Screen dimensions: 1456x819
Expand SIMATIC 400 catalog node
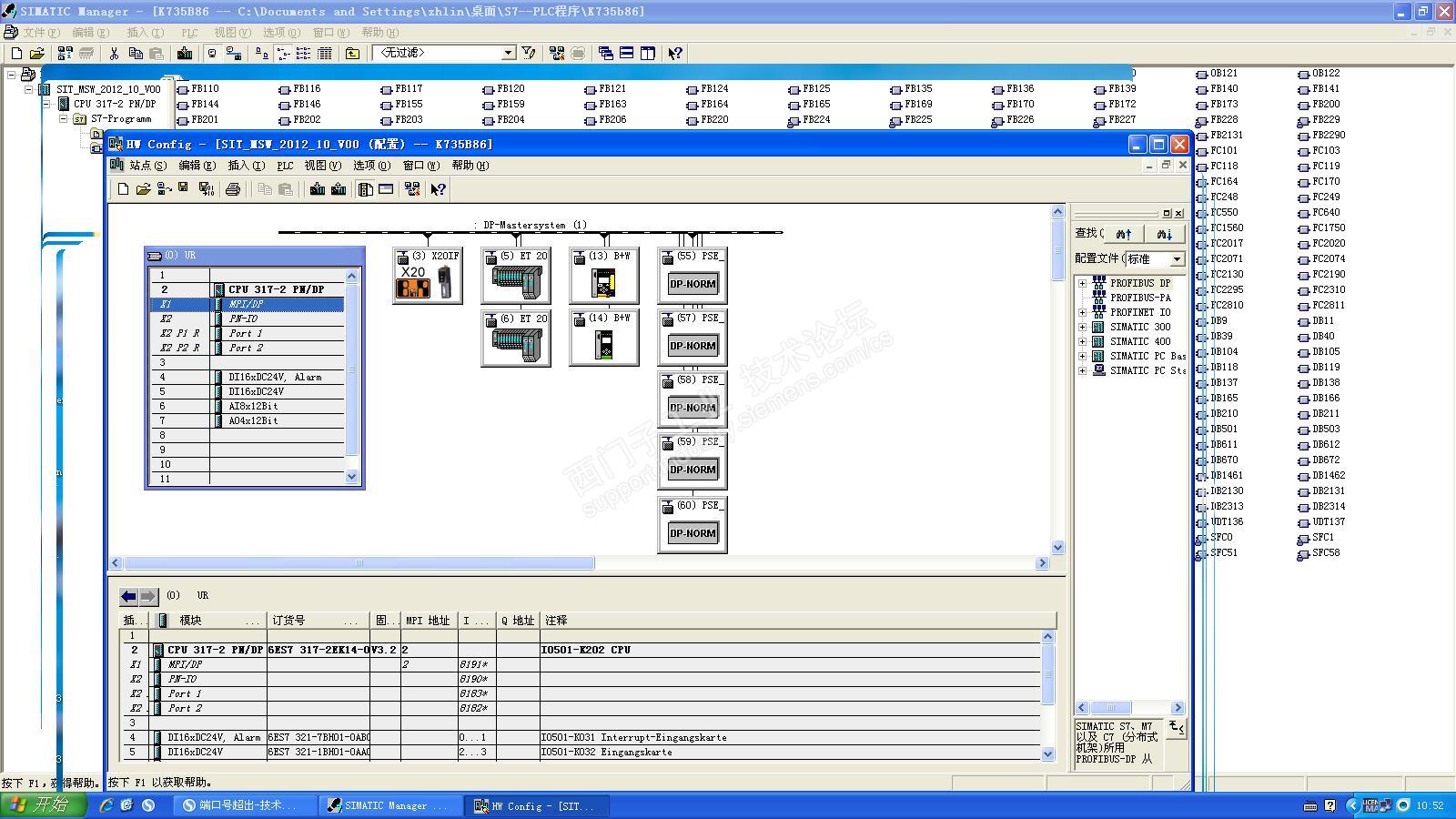[1083, 341]
